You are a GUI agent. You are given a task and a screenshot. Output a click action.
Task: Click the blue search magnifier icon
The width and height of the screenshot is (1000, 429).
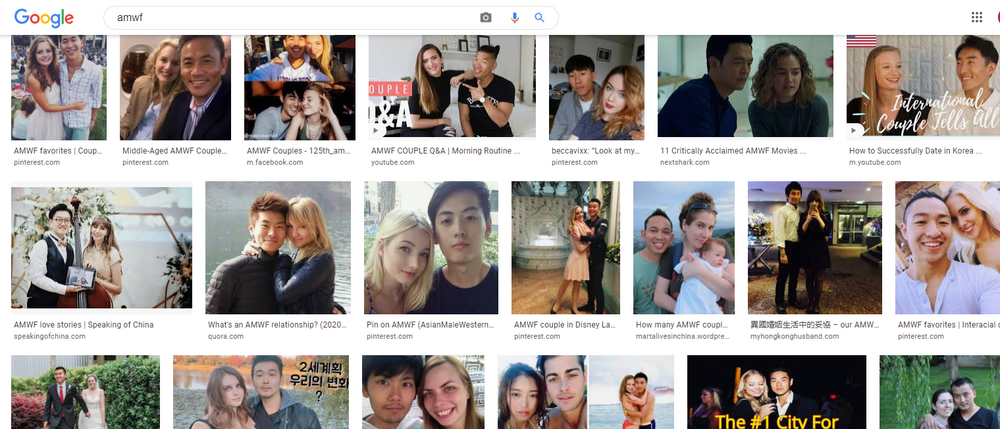click(x=540, y=18)
